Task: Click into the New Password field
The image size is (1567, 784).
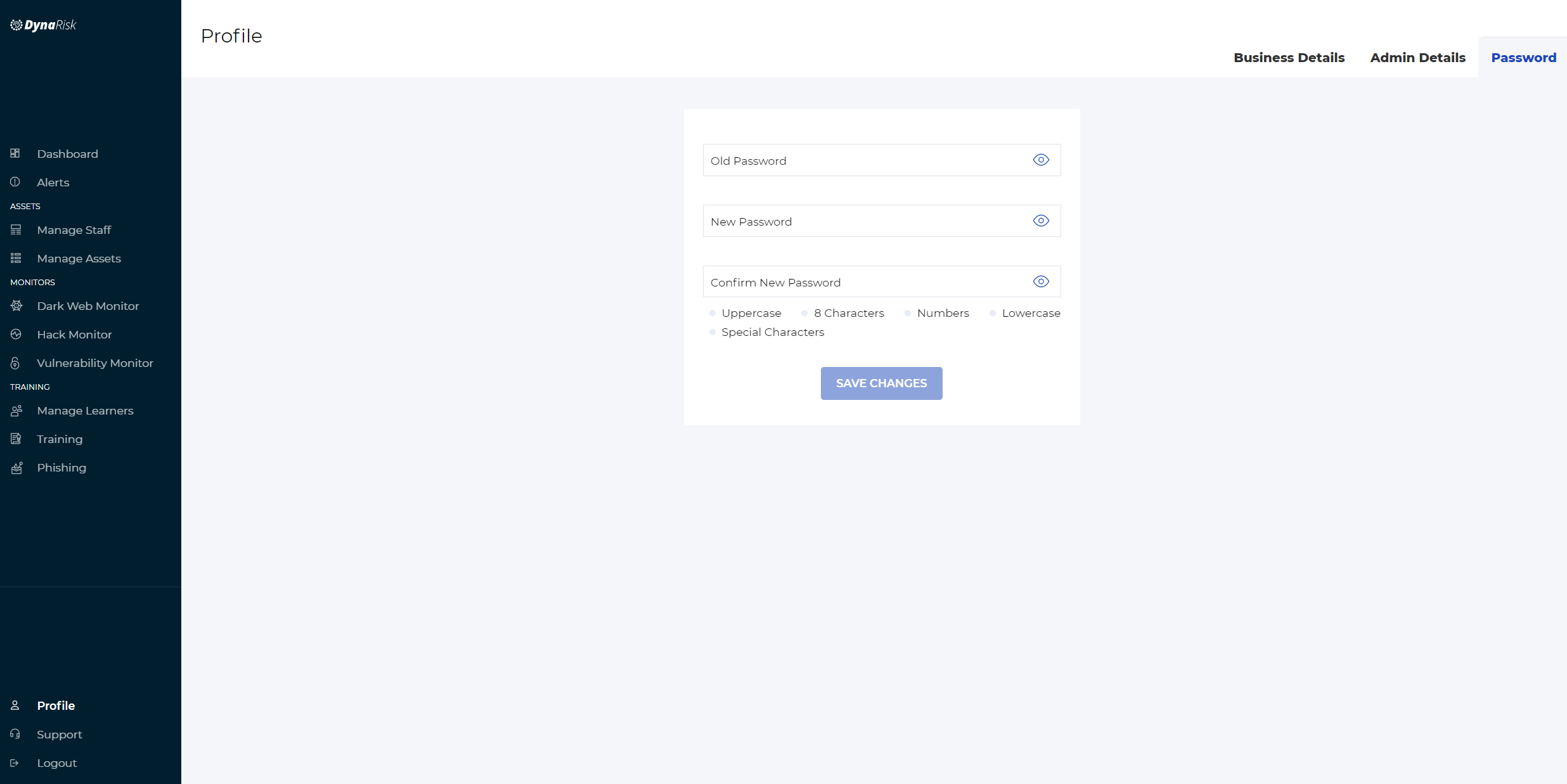Action: coord(862,221)
